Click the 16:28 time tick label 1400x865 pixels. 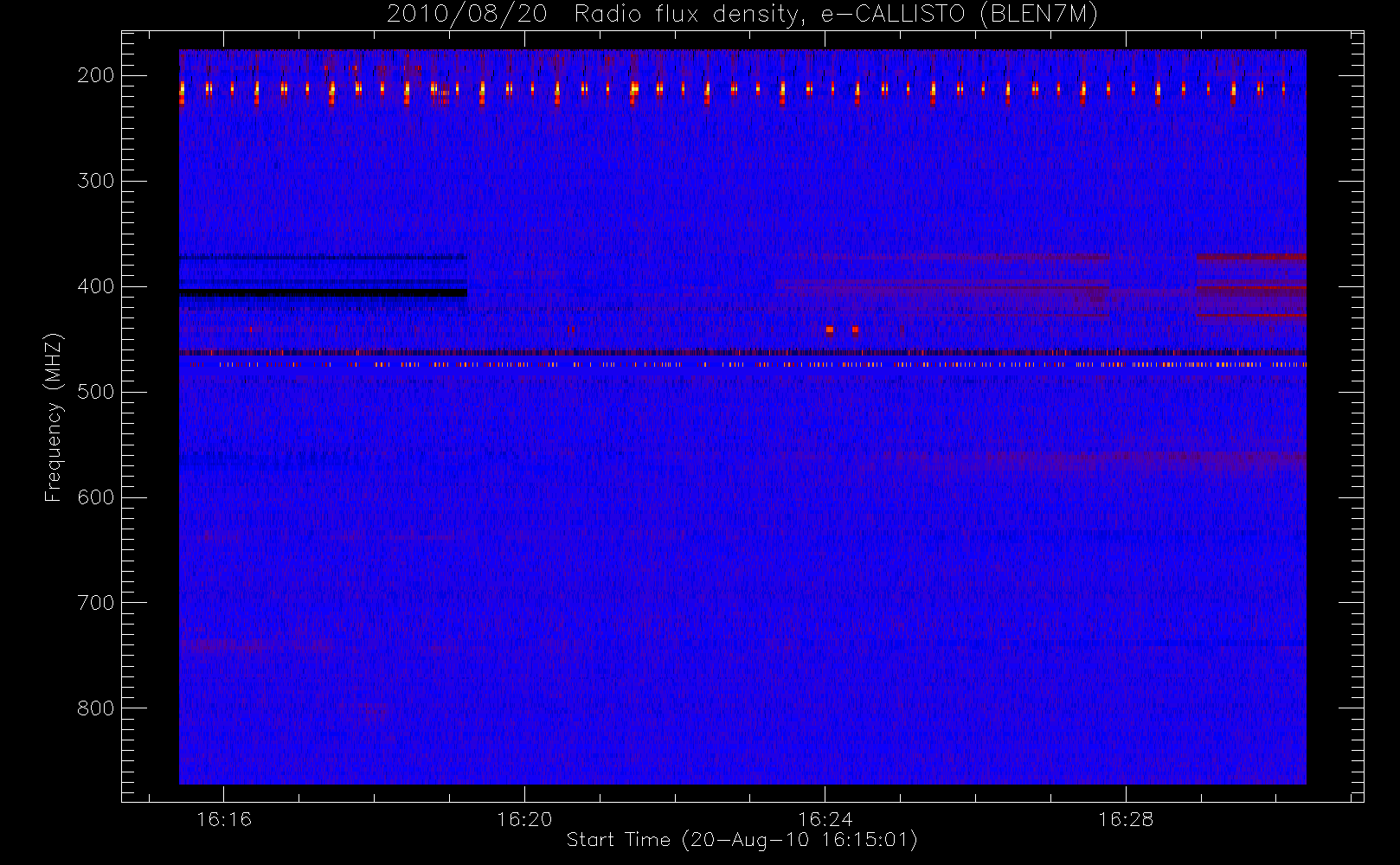(1126, 819)
